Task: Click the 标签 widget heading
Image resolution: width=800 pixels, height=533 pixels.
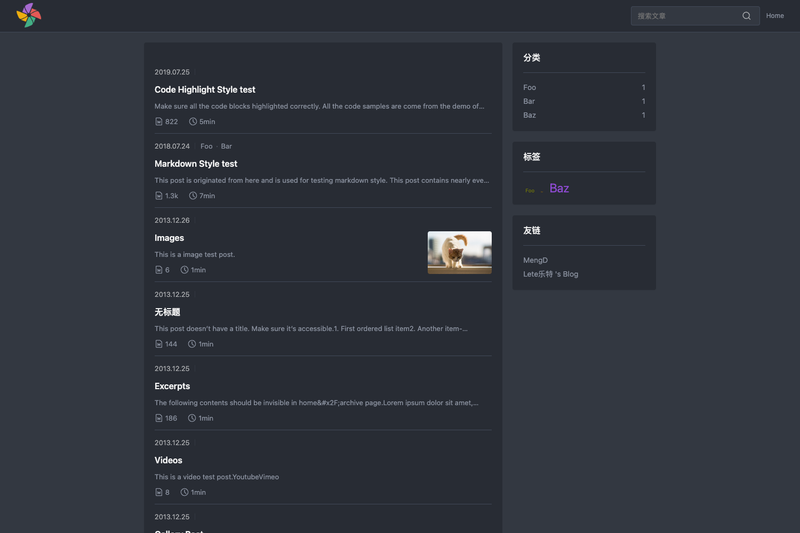Action: point(532,157)
